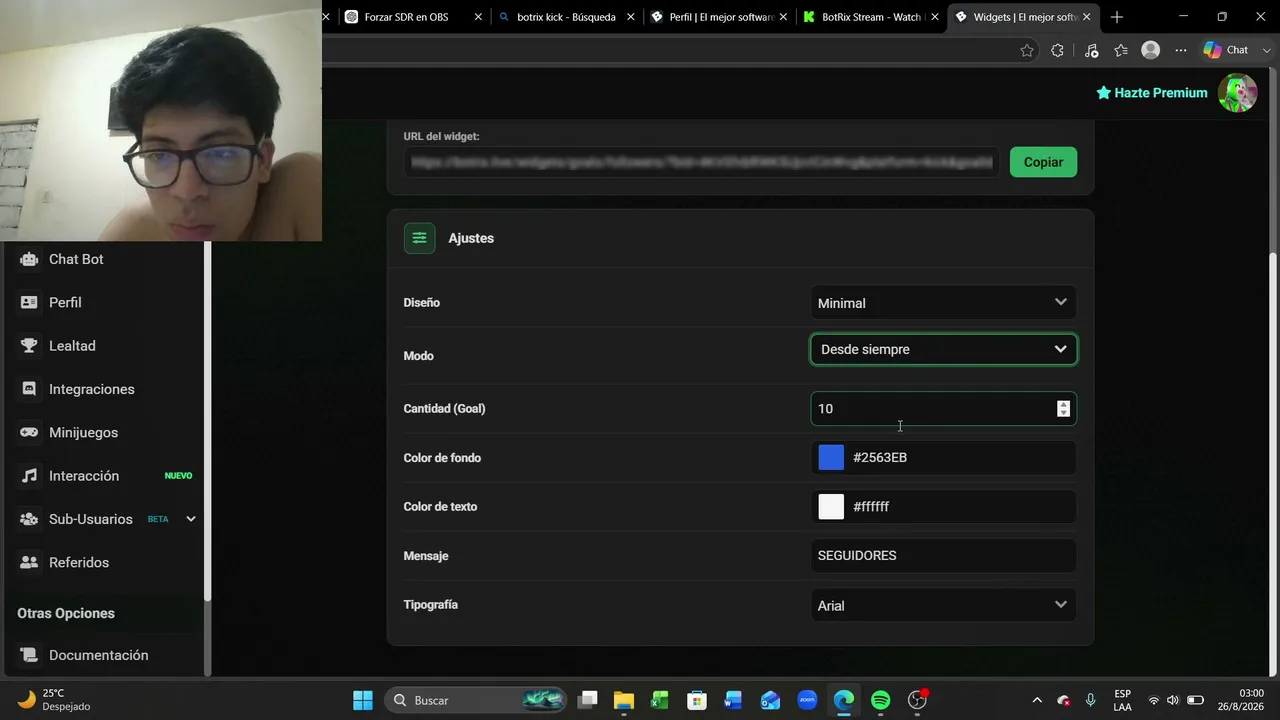Viewport: 1280px width, 720px height.
Task: Show hidden system tray icons
Action: tap(1037, 700)
